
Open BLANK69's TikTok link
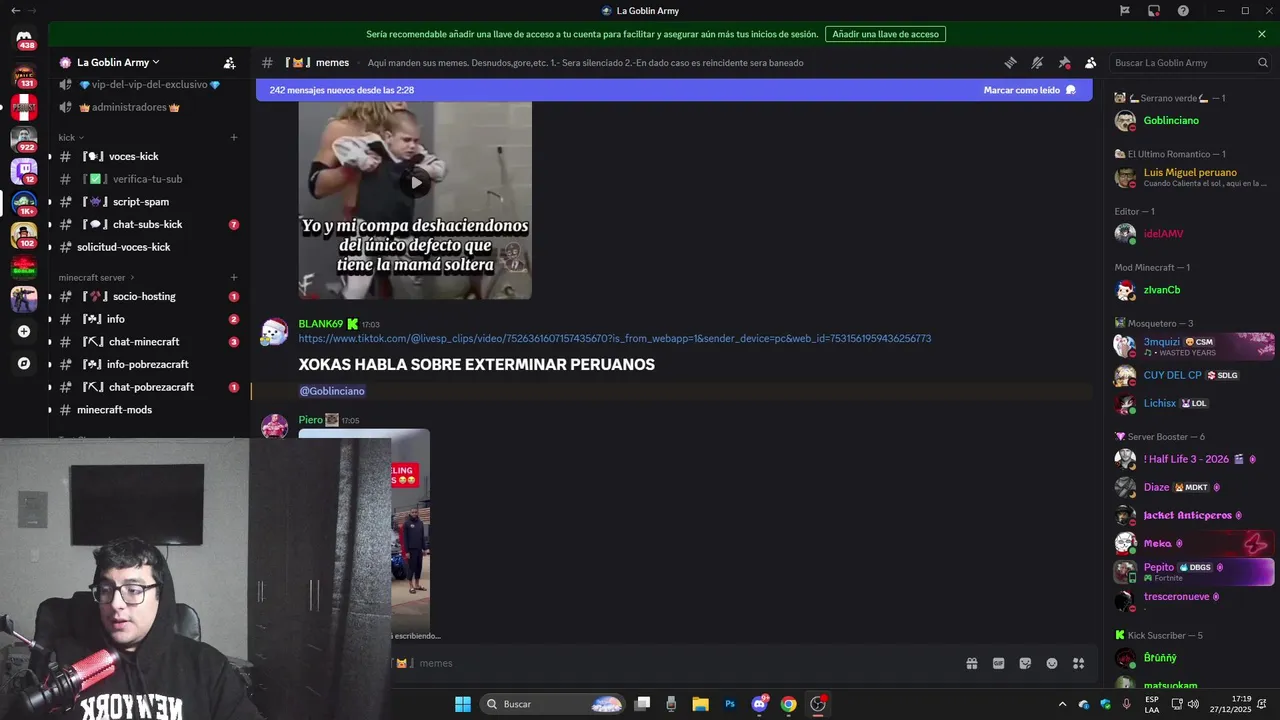click(x=615, y=339)
